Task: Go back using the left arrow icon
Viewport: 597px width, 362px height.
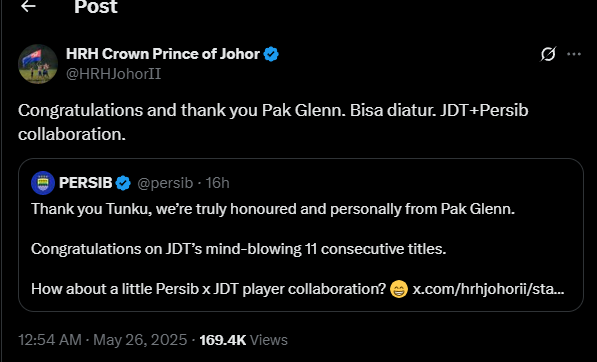Action: click(x=28, y=6)
